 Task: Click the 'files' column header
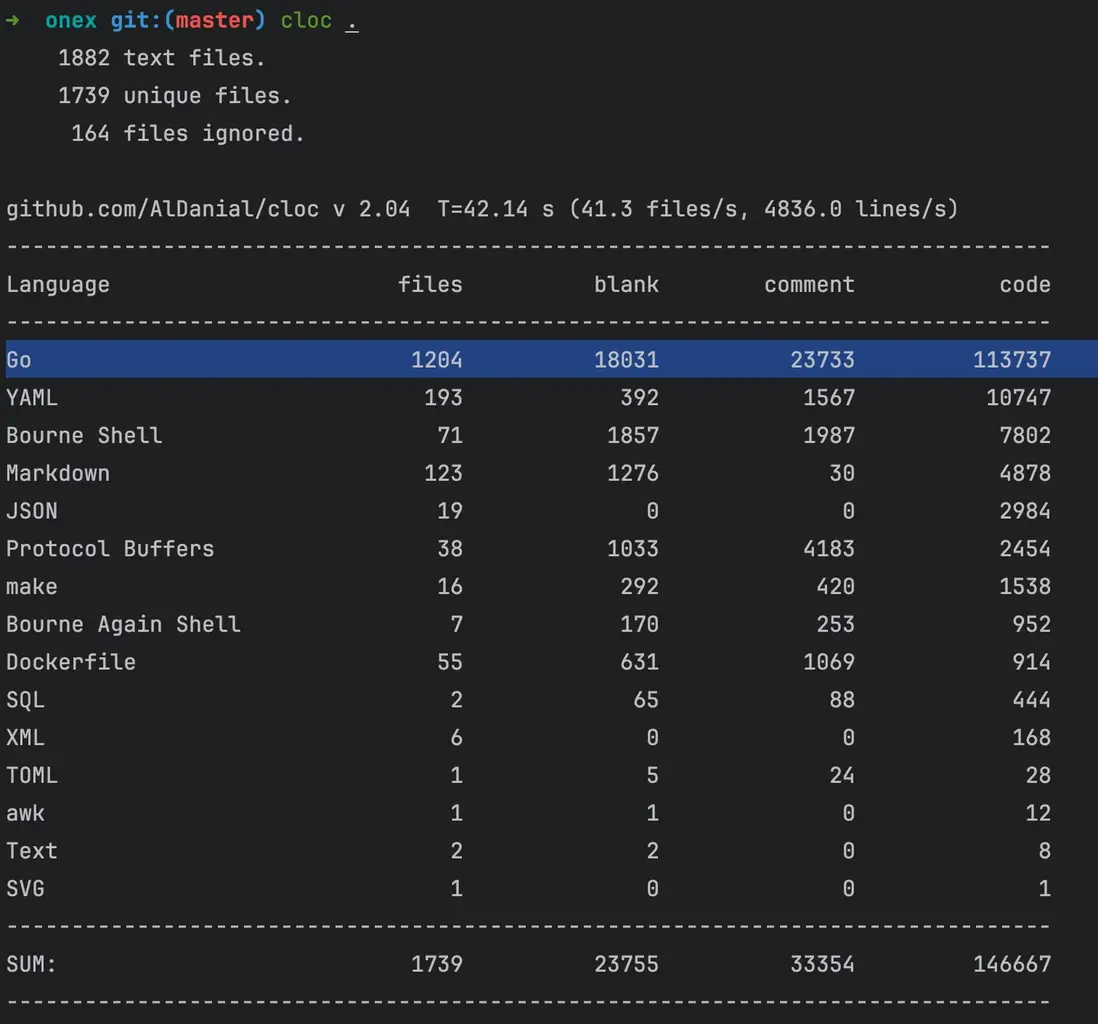[x=430, y=285]
